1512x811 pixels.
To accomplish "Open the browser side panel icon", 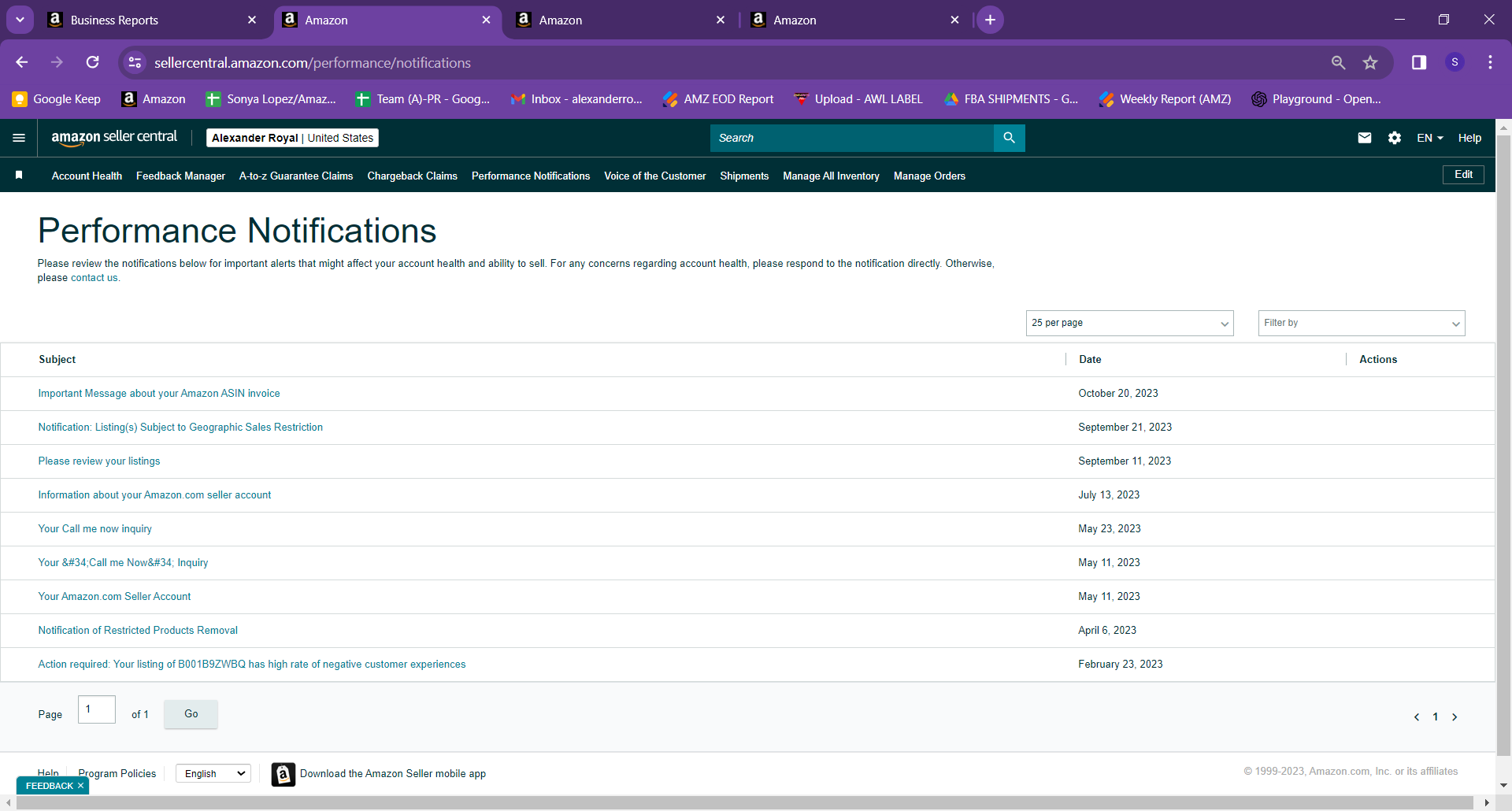I will tap(1419, 62).
